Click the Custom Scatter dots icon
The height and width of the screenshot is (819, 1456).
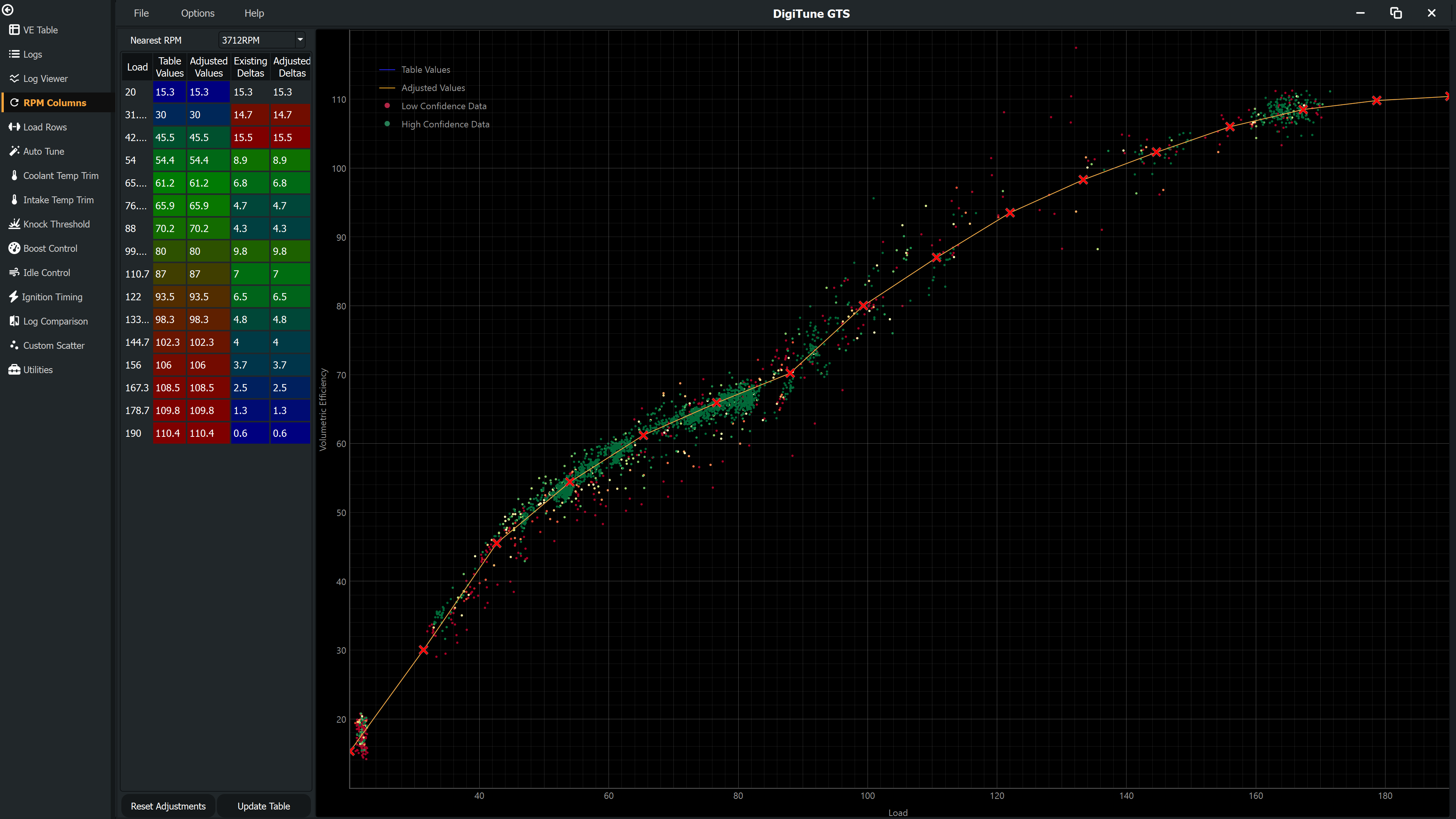[14, 345]
